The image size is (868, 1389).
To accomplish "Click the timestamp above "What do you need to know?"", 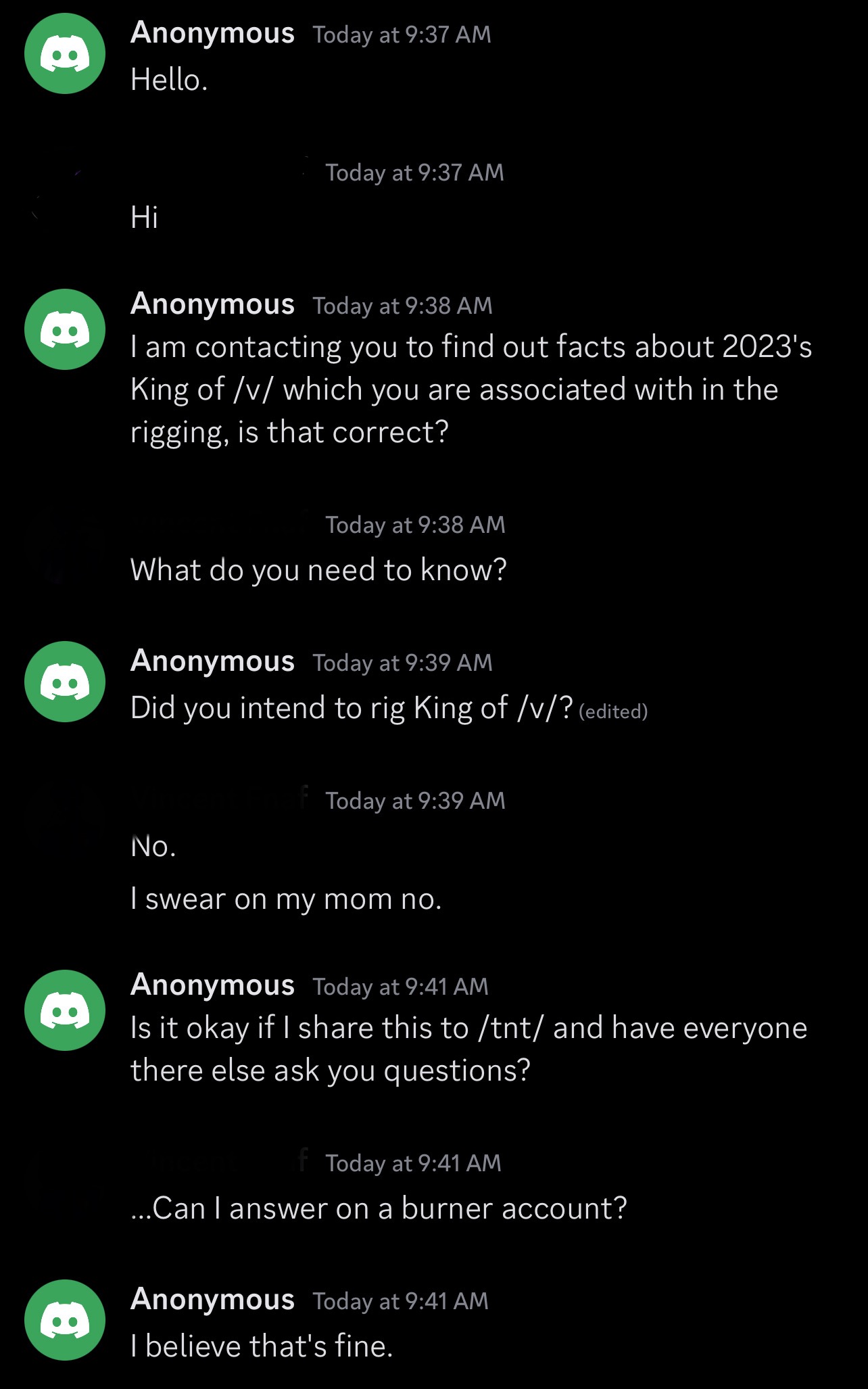I will [415, 525].
